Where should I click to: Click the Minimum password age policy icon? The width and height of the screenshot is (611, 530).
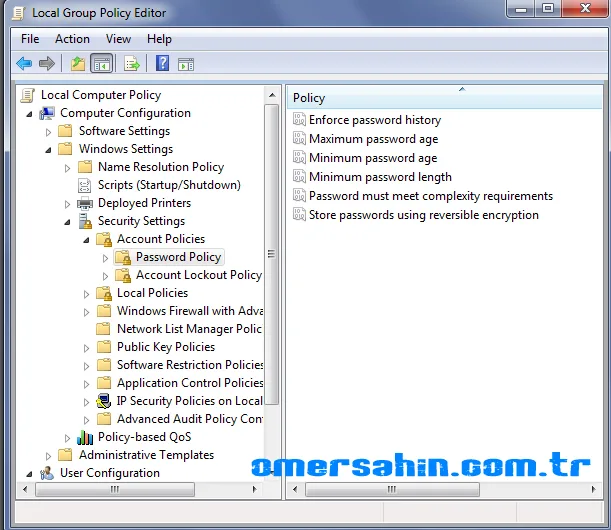coord(299,157)
